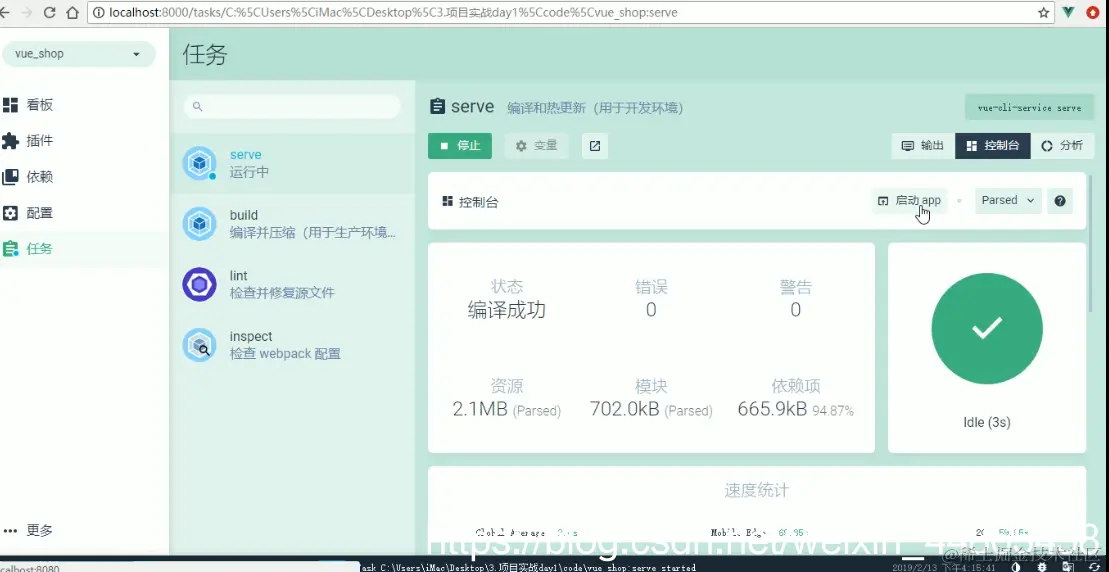Click the 控制台 panel header icon
This screenshot has height=572, width=1109.
coord(447,202)
